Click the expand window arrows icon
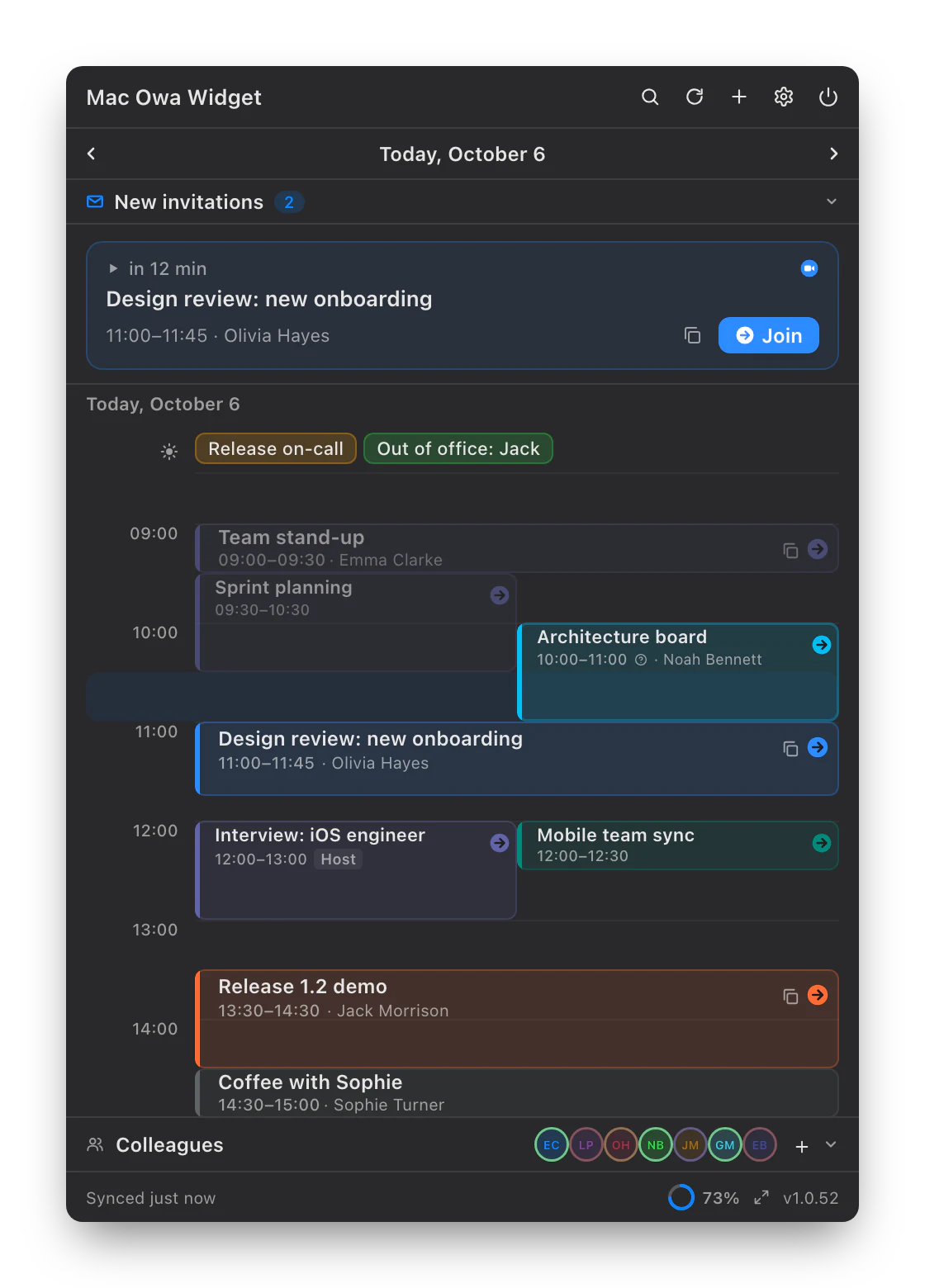 click(x=761, y=1197)
